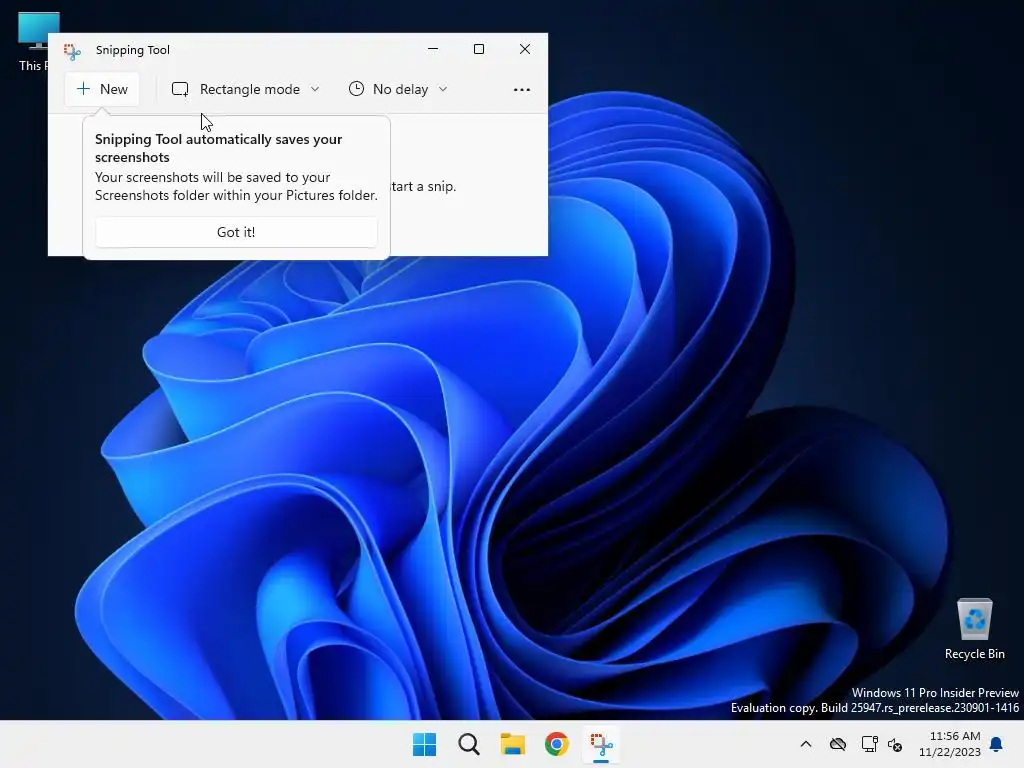
Task: Select the Recycle Bin desktop icon
Action: point(974,628)
